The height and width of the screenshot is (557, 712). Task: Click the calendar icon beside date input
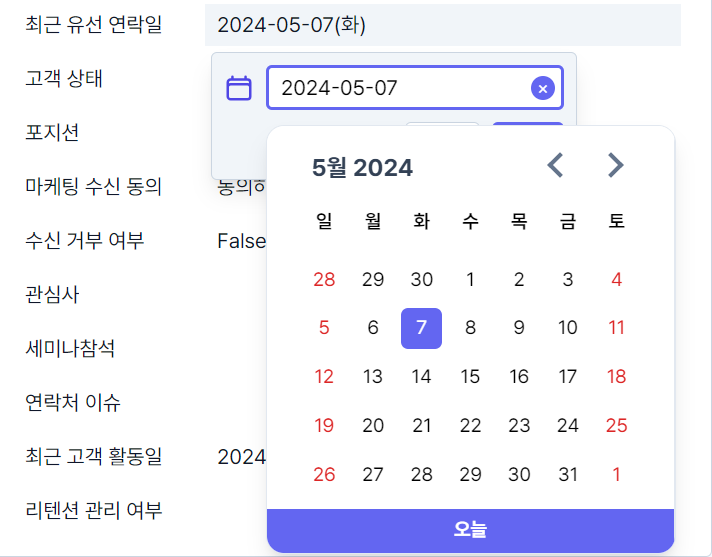pyautogui.click(x=239, y=88)
